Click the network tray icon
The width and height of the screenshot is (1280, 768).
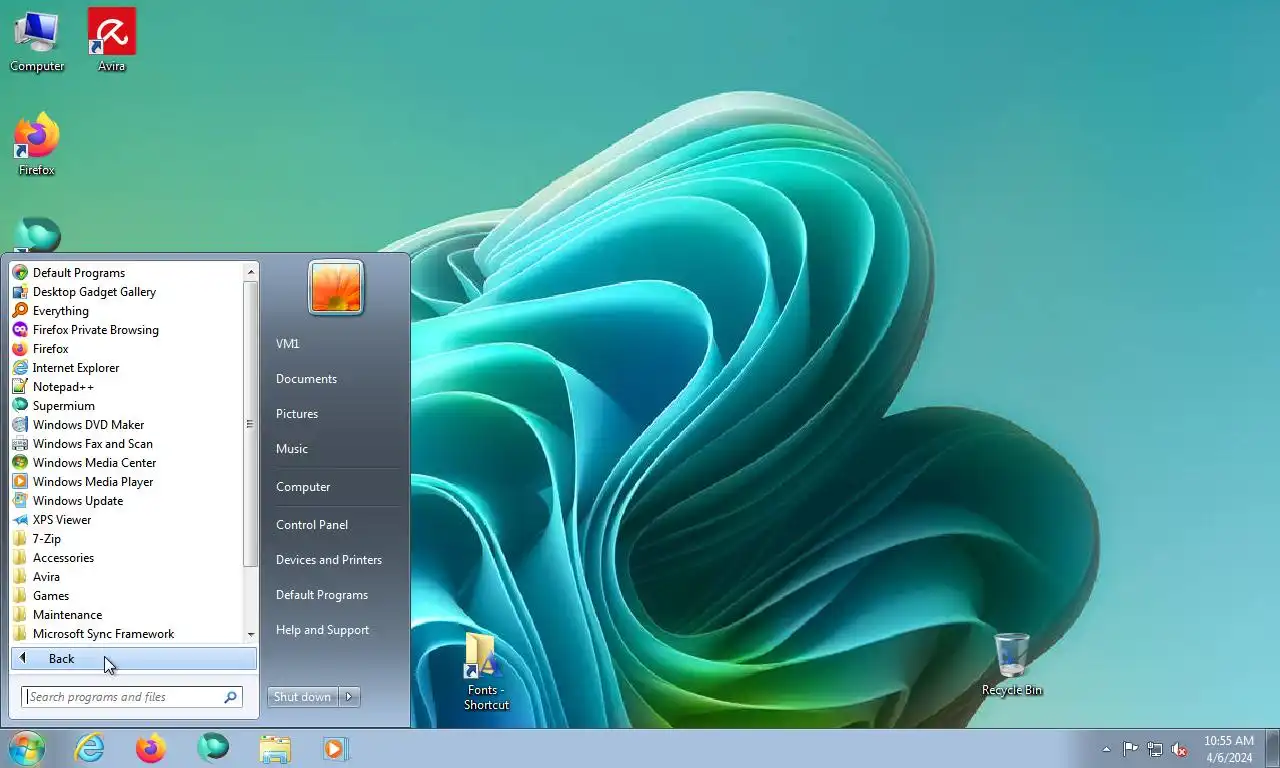pyautogui.click(x=1155, y=749)
